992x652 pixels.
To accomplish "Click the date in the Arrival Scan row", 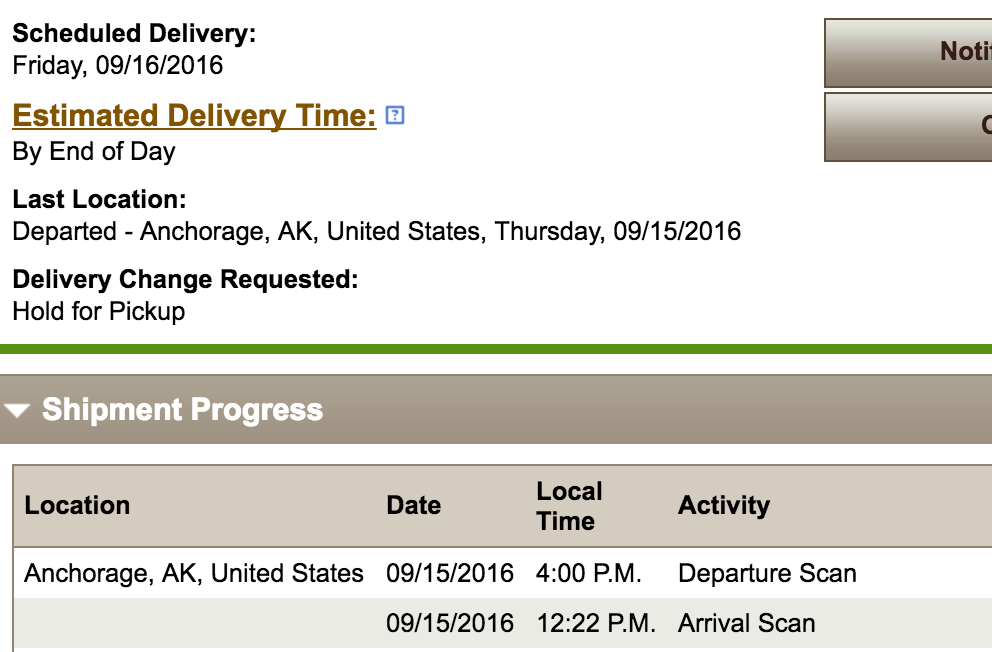I will pyautogui.click(x=450, y=623).
